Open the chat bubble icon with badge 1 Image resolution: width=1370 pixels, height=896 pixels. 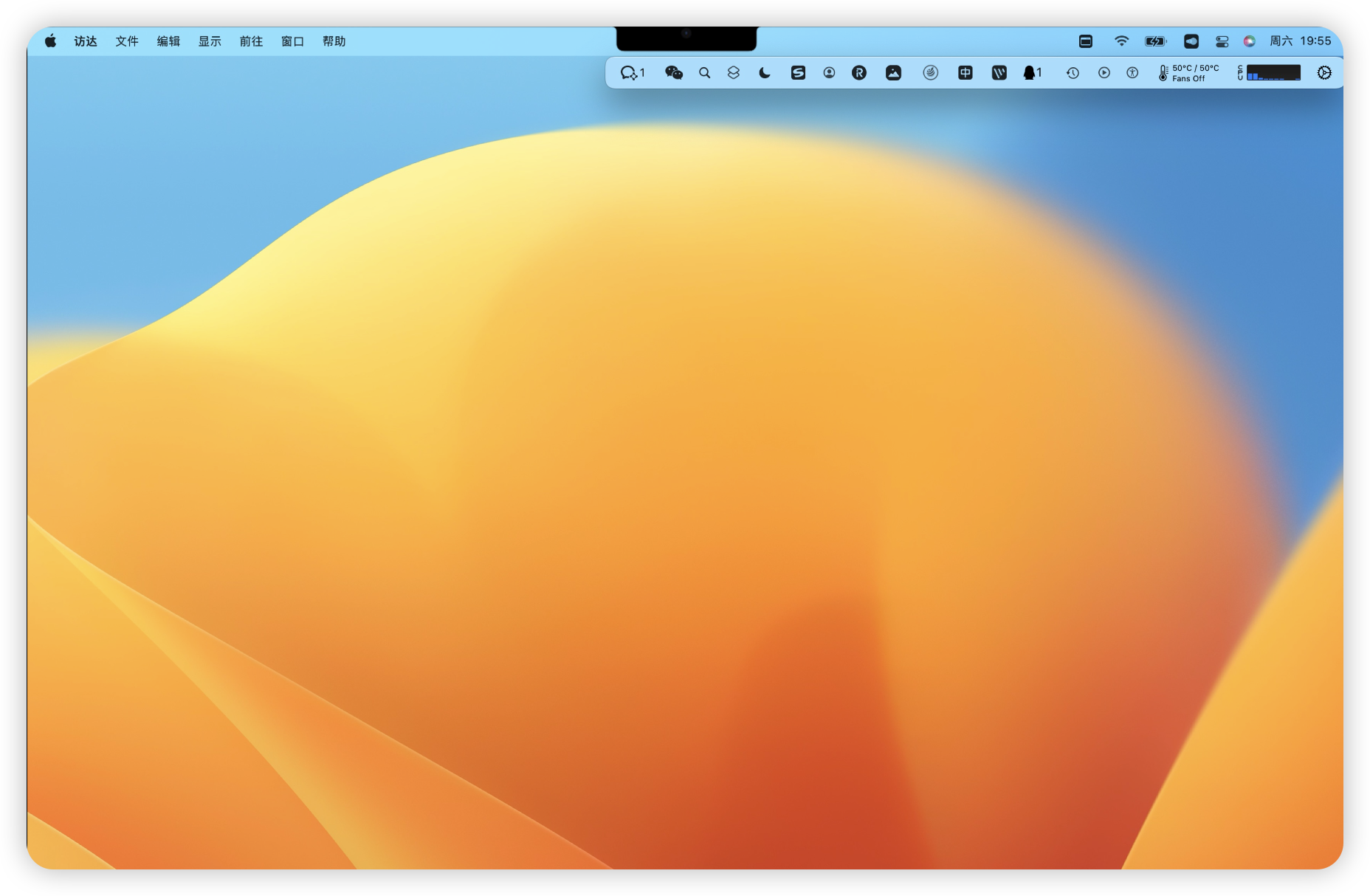point(633,72)
